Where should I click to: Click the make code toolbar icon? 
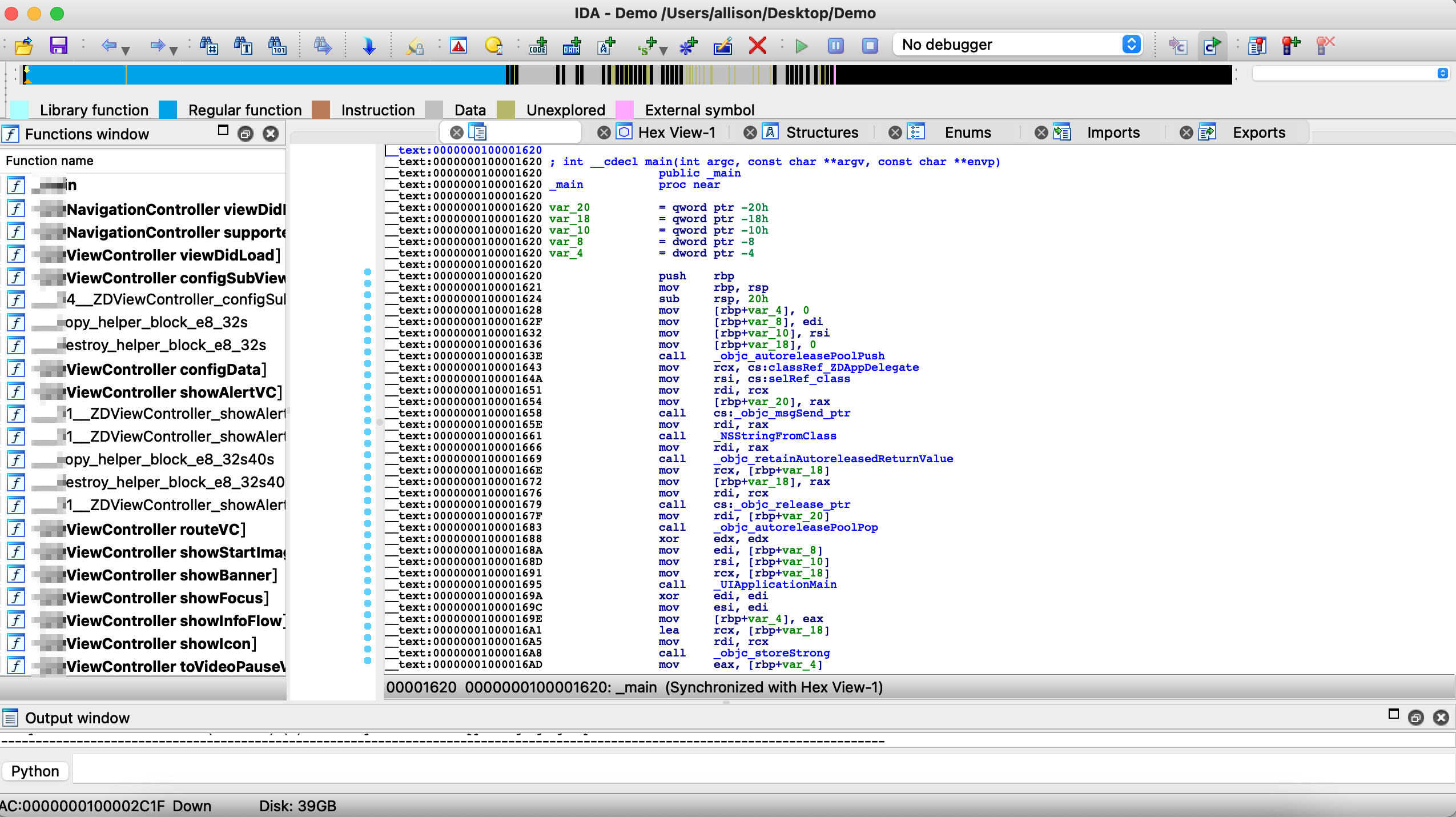coord(537,45)
